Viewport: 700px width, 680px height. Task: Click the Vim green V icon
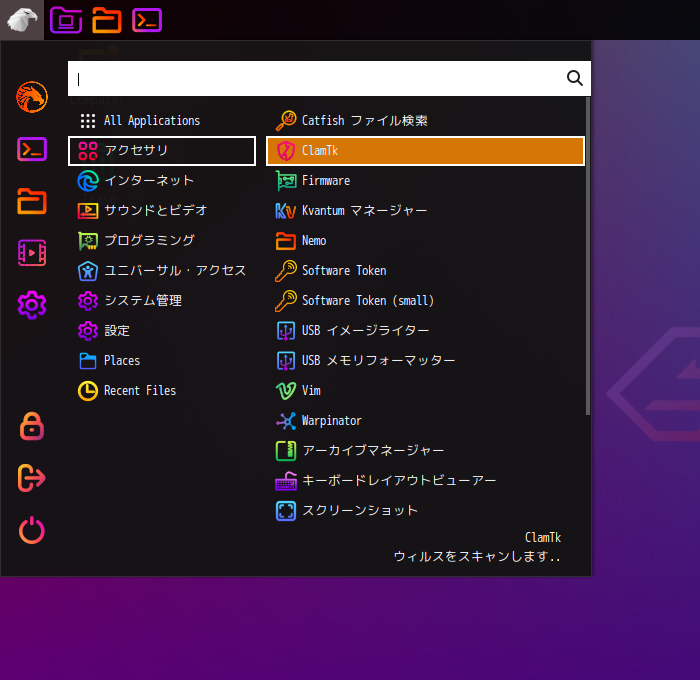(286, 391)
